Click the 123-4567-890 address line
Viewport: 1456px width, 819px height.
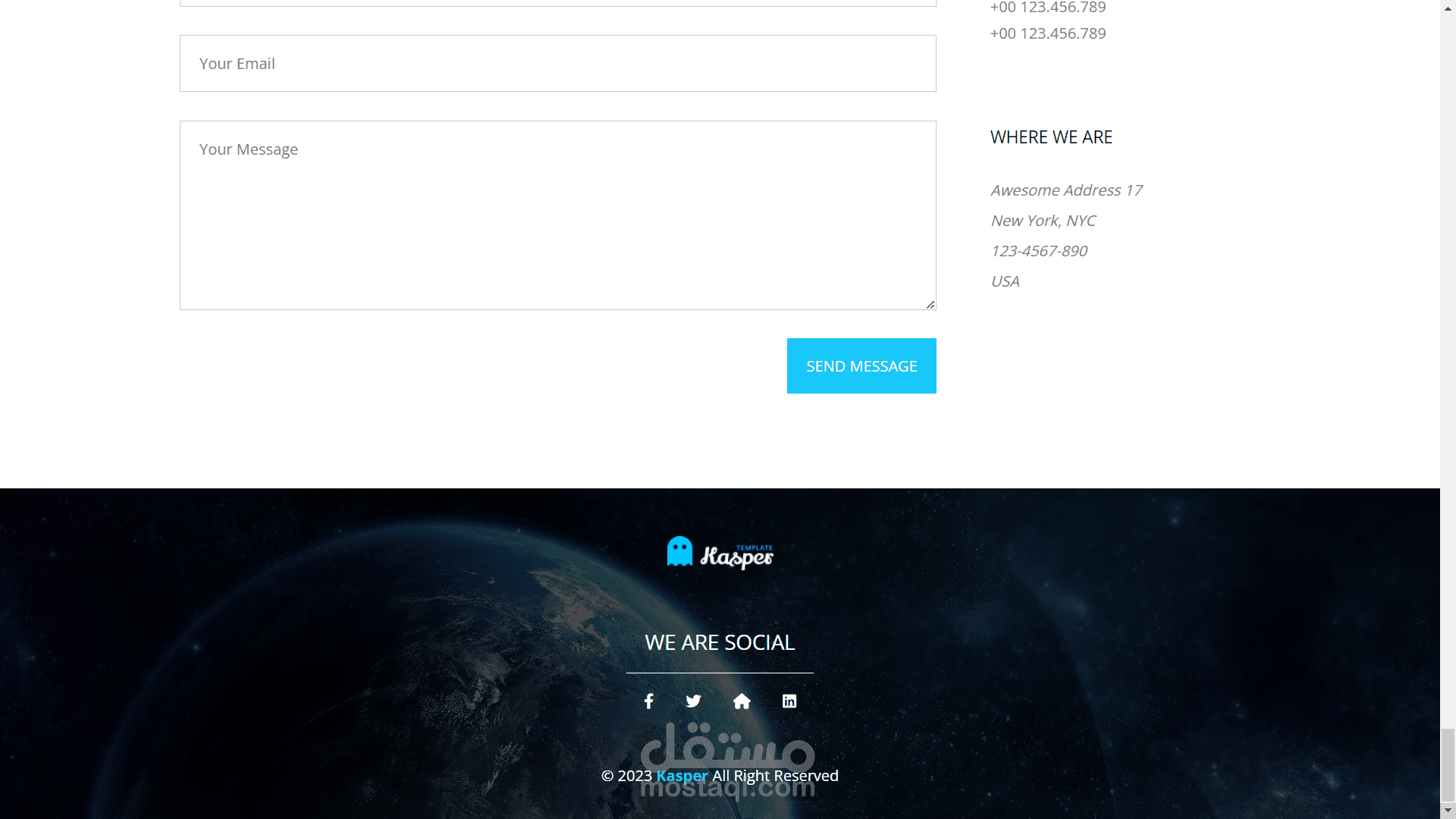coord(1039,251)
